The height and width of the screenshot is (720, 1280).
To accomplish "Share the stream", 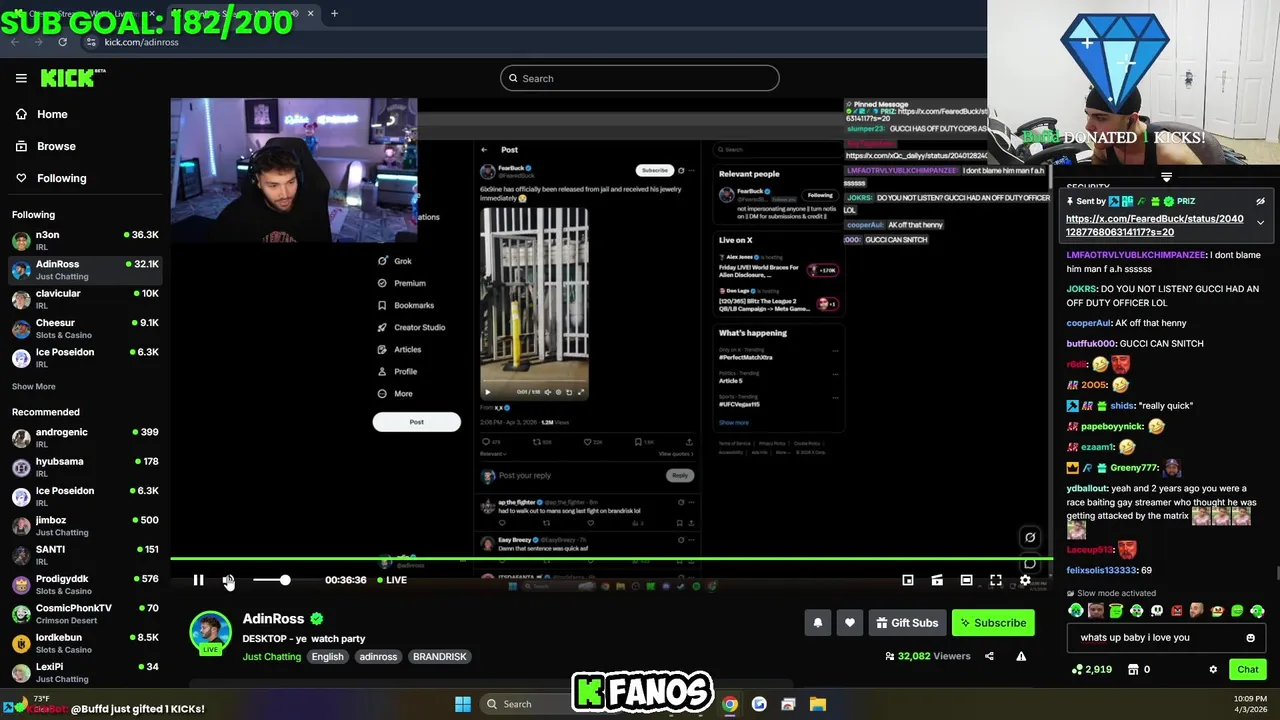I will tap(989, 656).
